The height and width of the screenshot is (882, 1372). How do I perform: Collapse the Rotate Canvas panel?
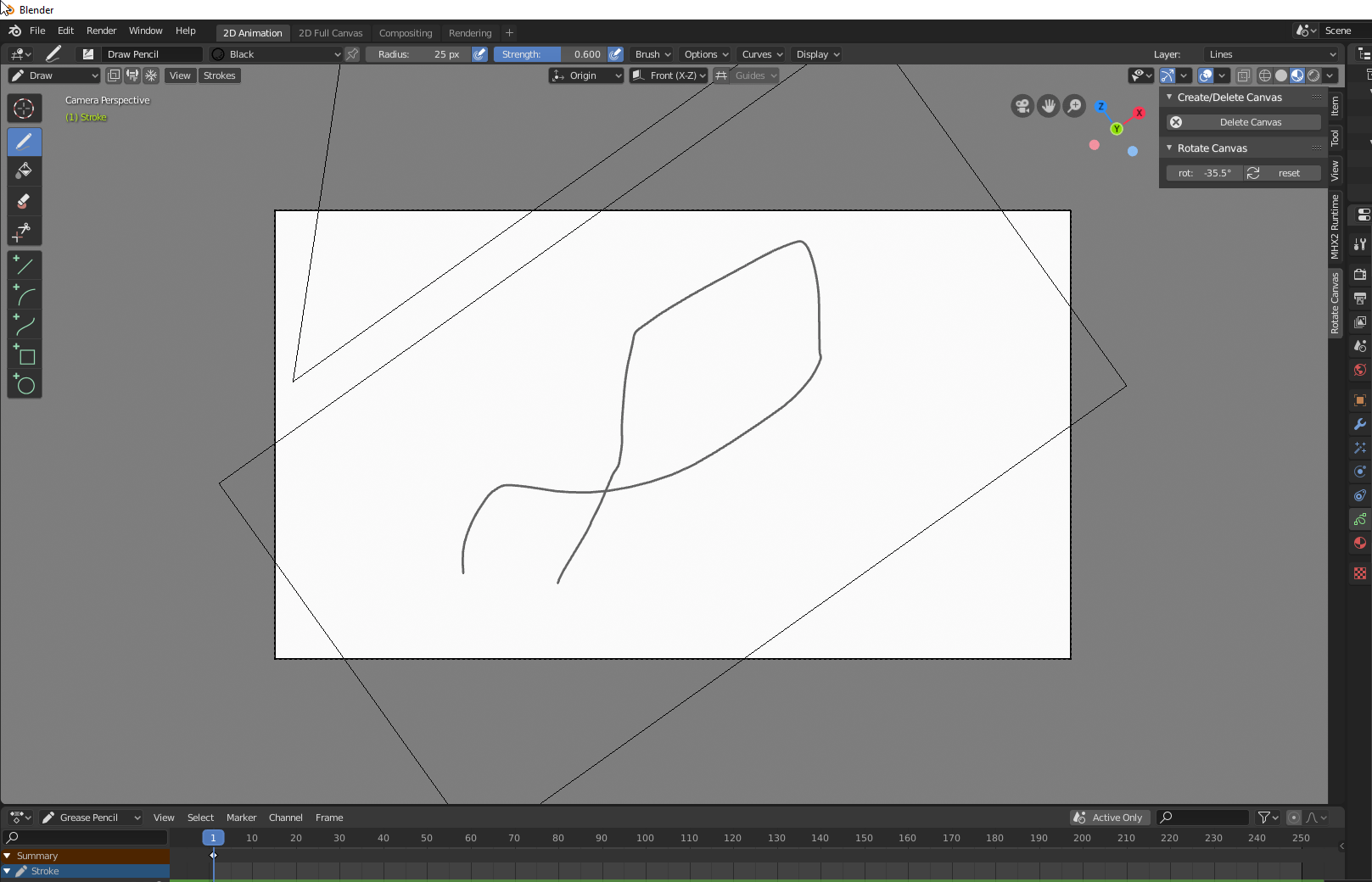click(x=1169, y=148)
